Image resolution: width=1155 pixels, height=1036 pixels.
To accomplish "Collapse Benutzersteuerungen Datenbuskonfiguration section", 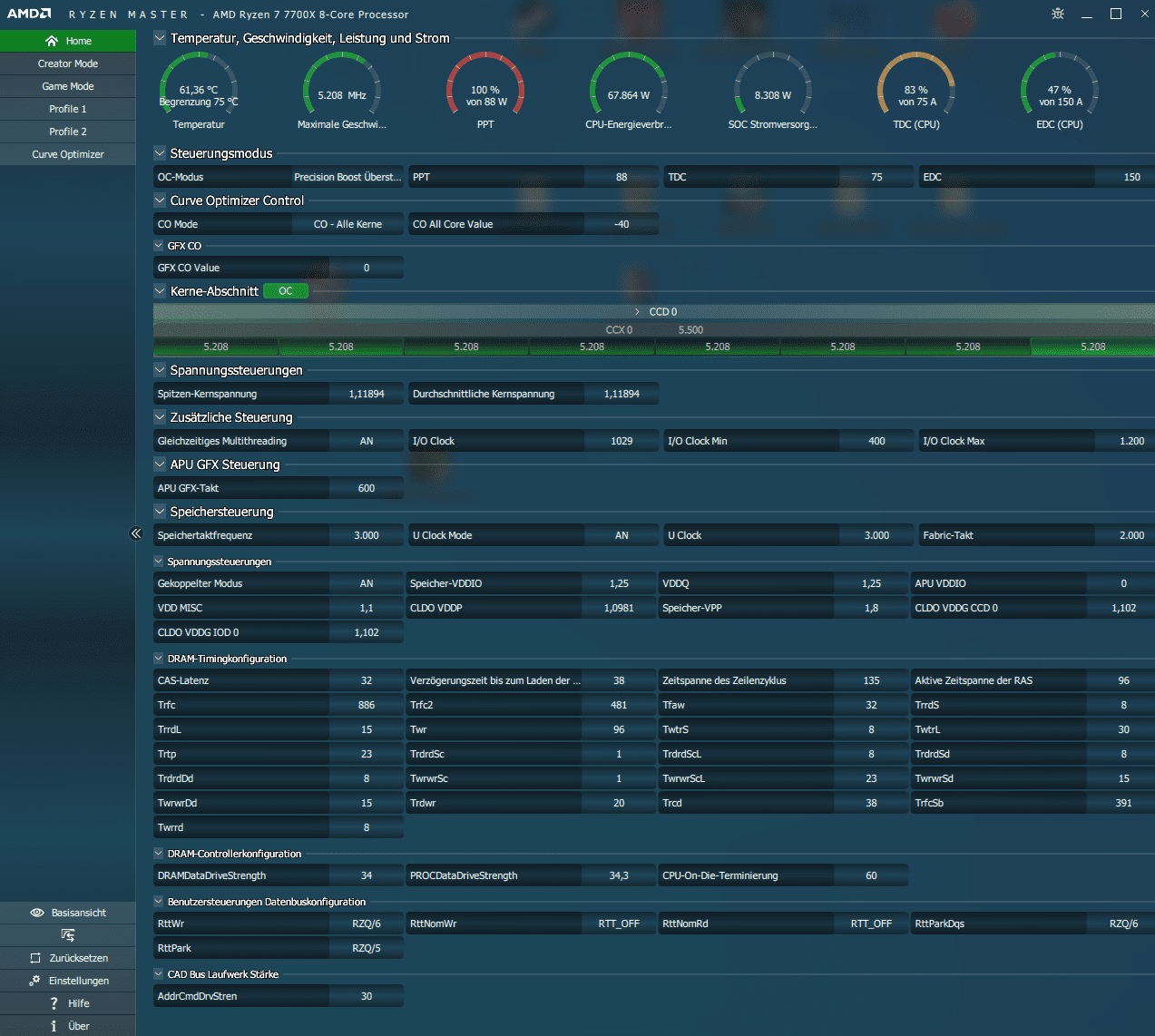I will [159, 902].
